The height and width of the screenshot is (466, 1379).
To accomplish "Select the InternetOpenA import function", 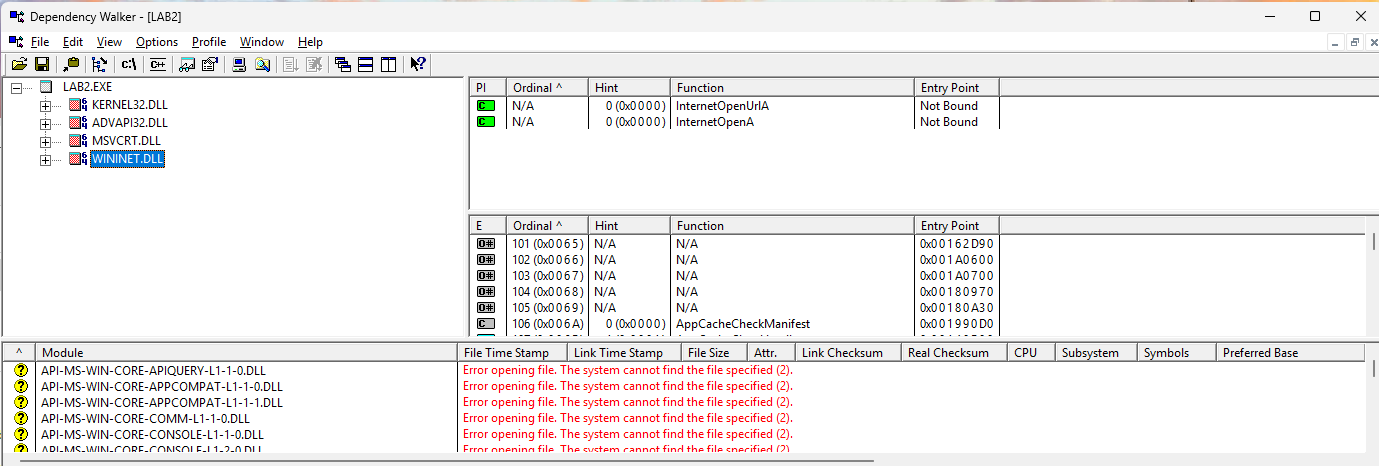I will pyautogui.click(x=714, y=122).
